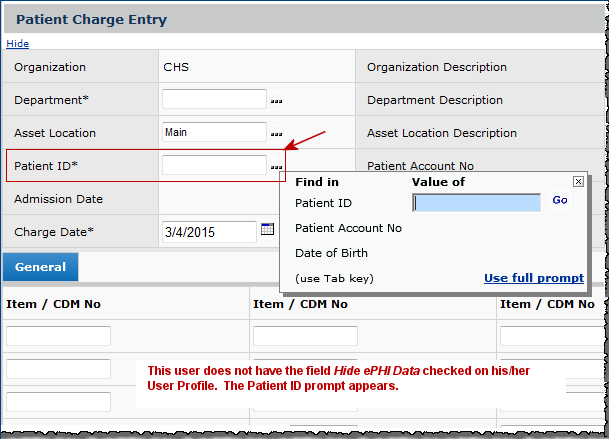This screenshot has width=609, height=439.
Task: Click the Patient ID field in the form
Action: 214,165
